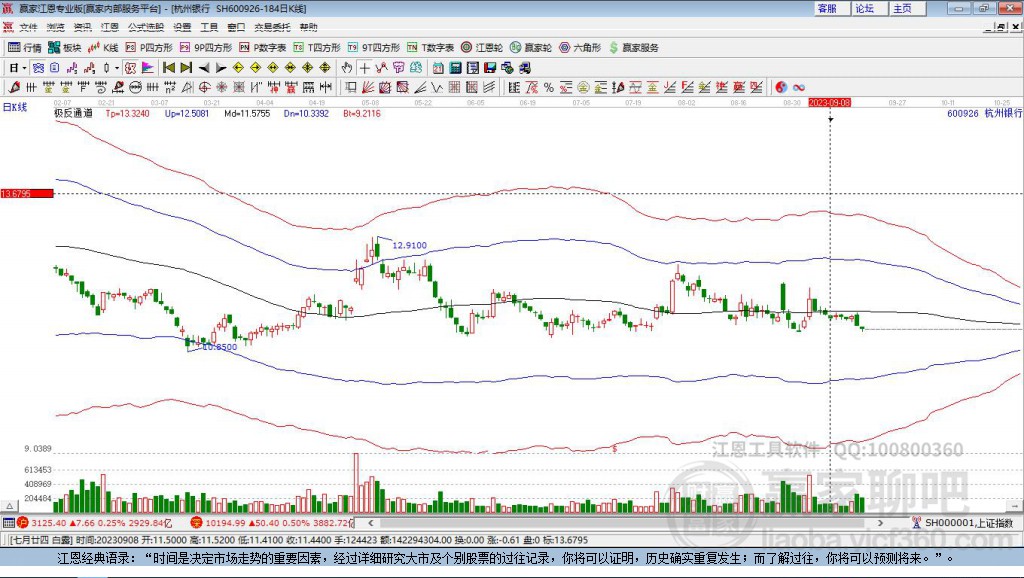Image resolution: width=1024 pixels, height=578 pixels.
Task: Open the 公式选股 menu
Action: [146, 27]
